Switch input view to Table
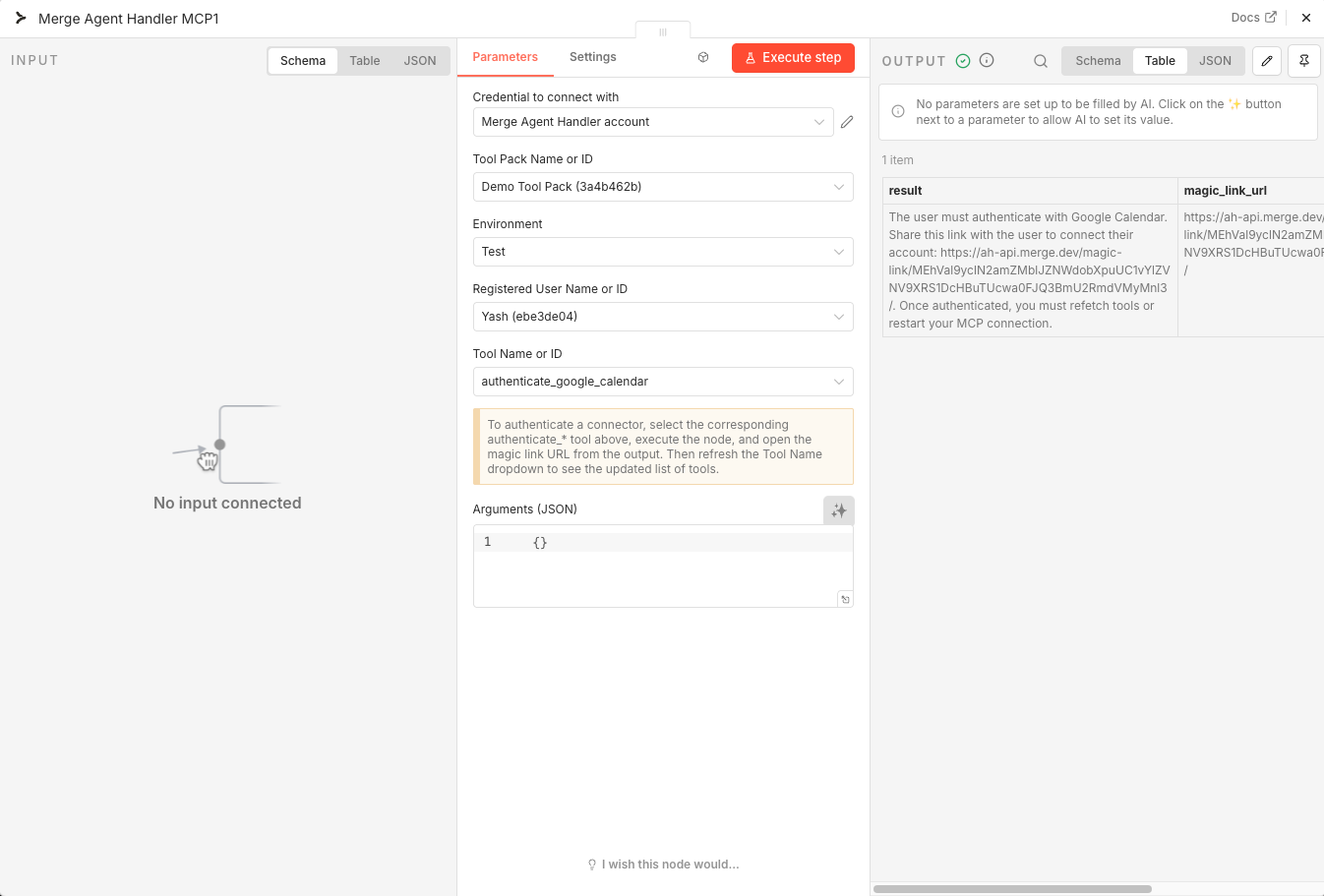Viewport: 1324px width, 896px height. pos(365,61)
